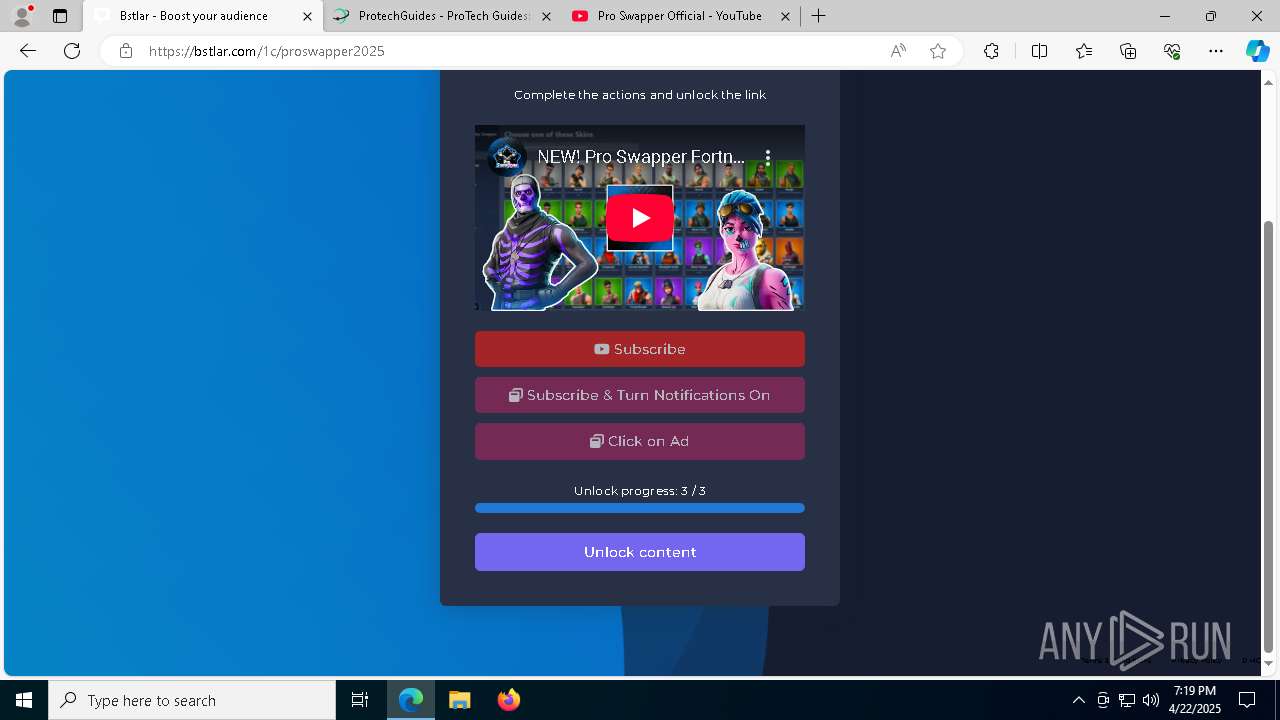Activate Read aloud icon in address bar

[x=898, y=51]
